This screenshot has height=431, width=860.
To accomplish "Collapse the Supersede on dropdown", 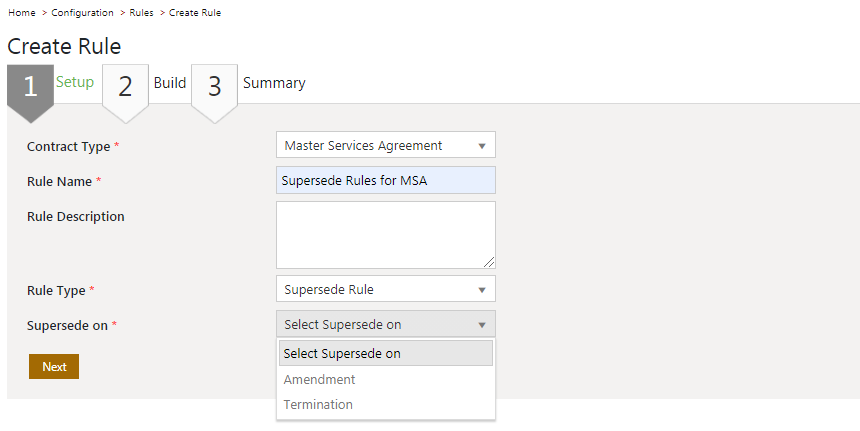I will 385,324.
